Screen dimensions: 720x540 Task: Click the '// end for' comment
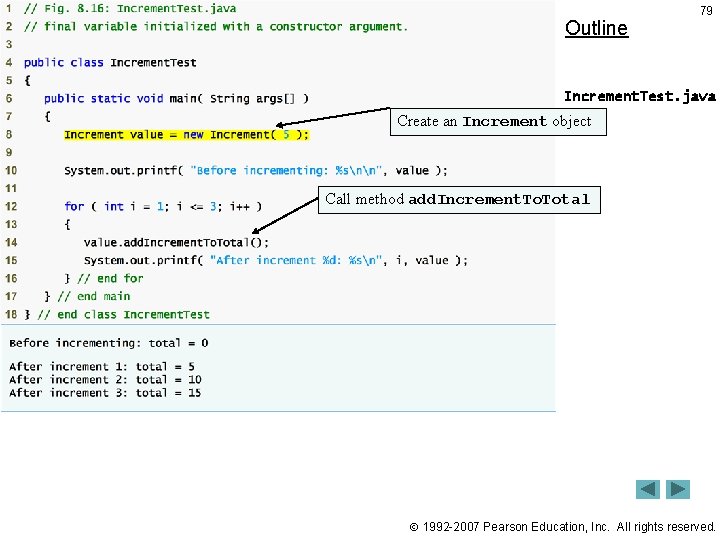tap(110, 278)
